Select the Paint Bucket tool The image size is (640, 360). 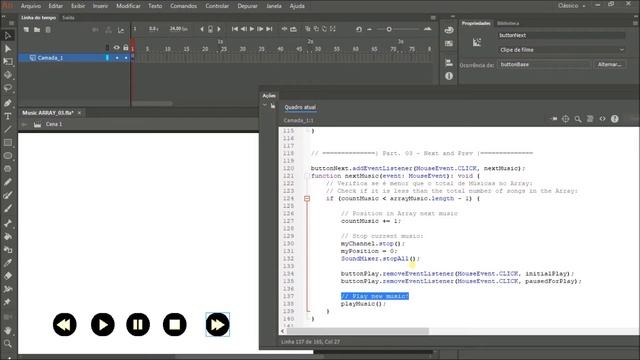point(8,236)
